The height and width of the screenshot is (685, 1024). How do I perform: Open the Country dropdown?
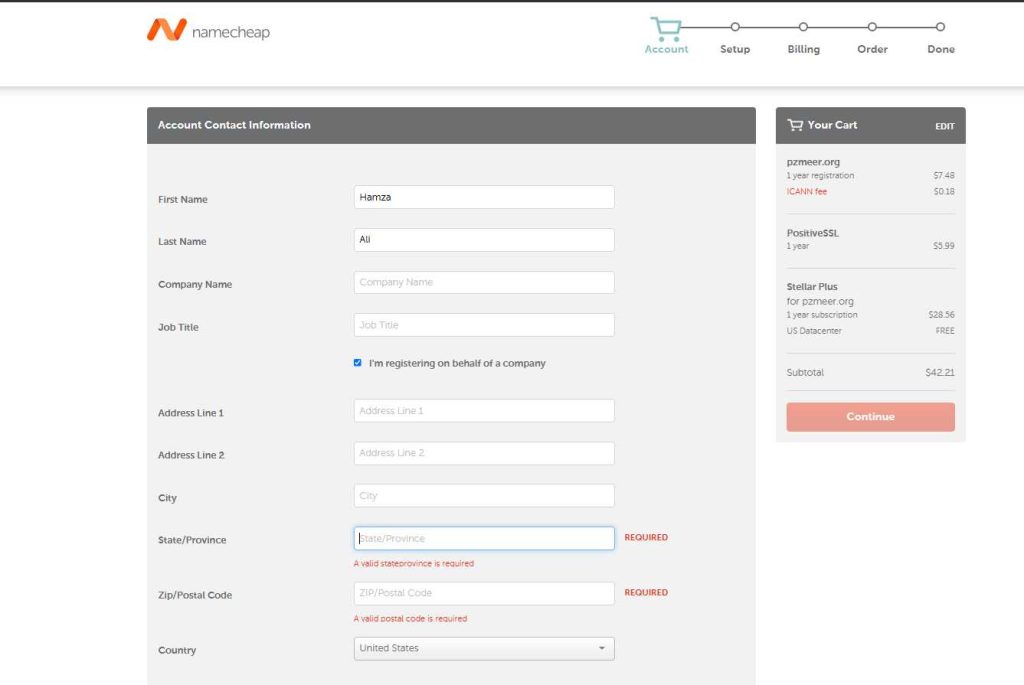(x=483, y=649)
